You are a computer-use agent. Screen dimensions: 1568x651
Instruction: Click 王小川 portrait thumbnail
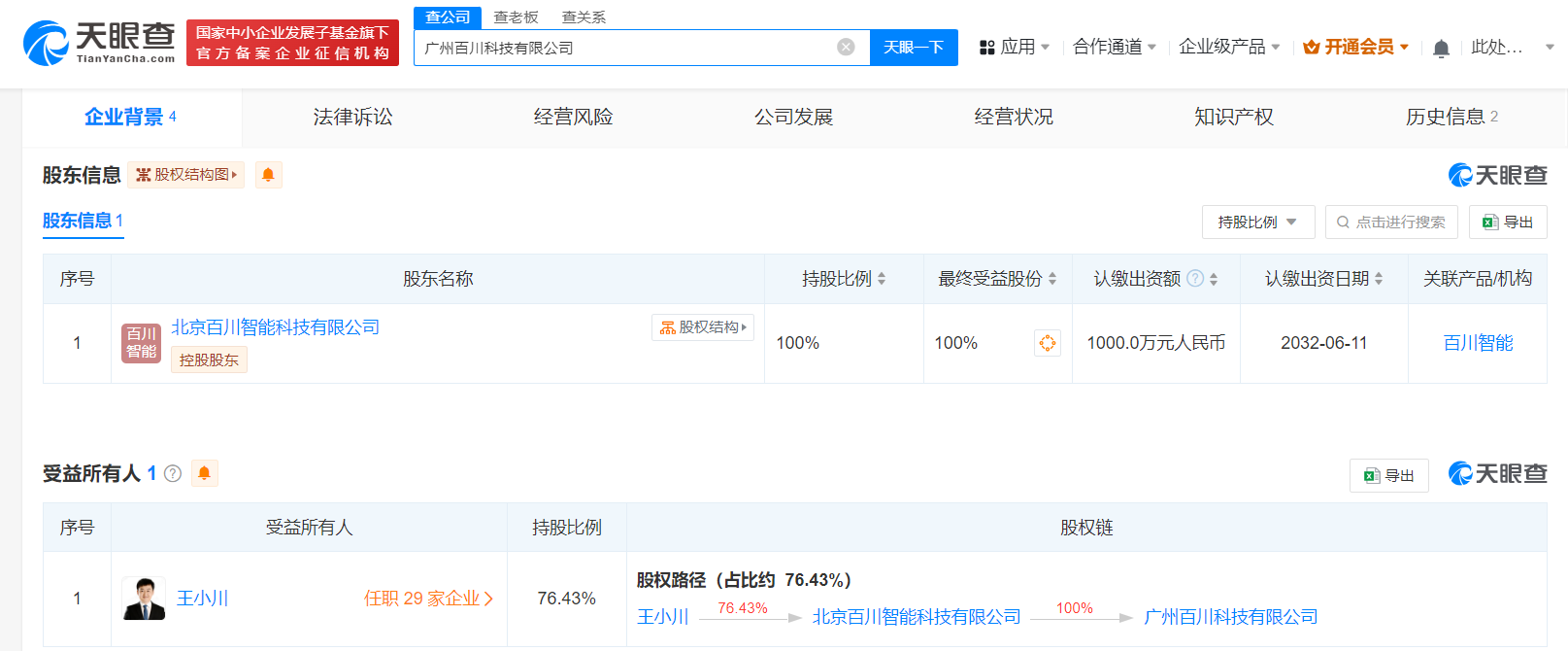pos(144,599)
